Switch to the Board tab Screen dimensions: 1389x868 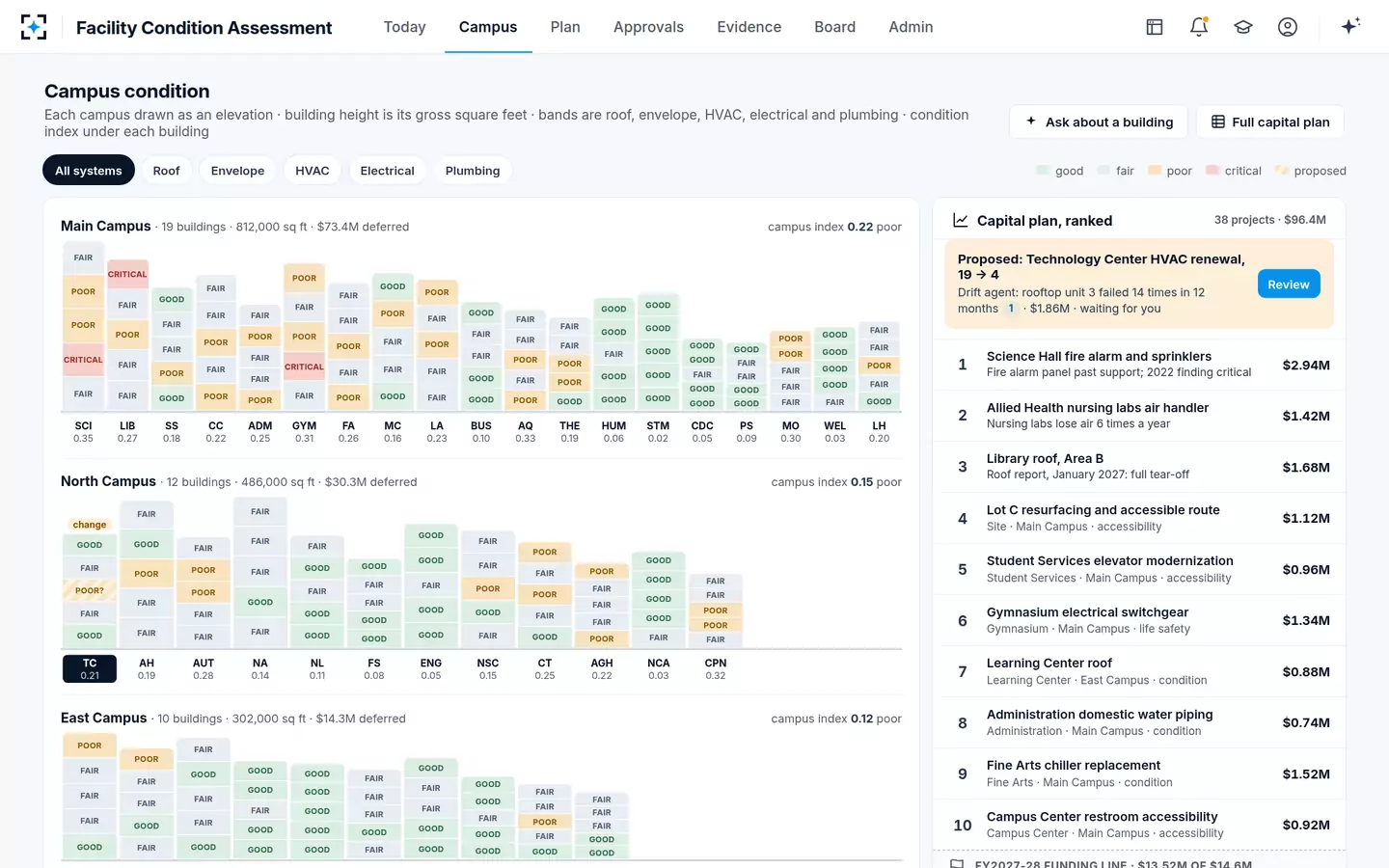834,27
